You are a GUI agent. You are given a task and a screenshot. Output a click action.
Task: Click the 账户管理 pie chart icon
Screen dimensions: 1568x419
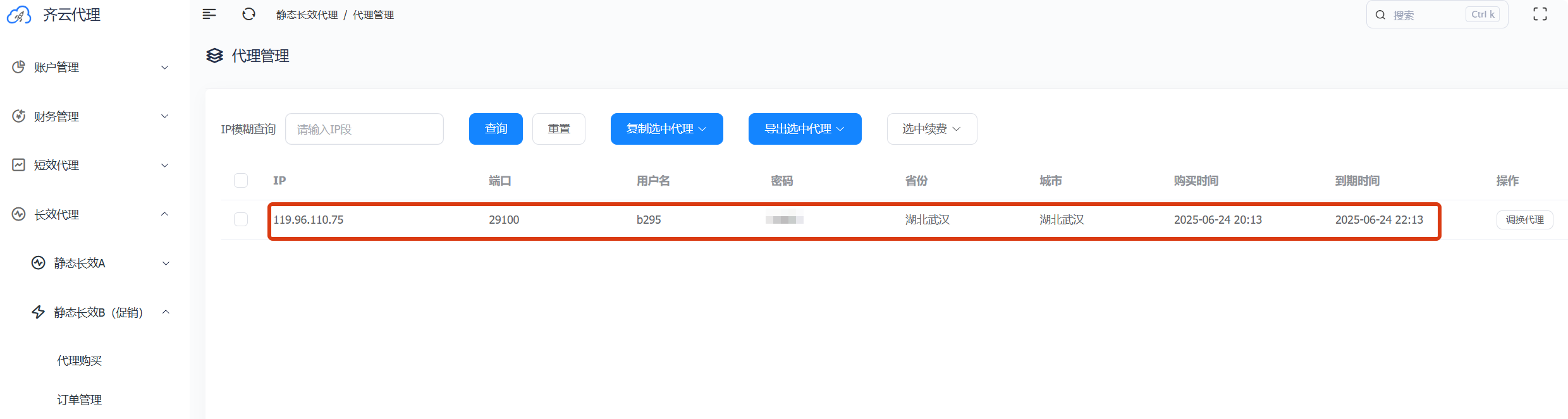pyautogui.click(x=19, y=67)
